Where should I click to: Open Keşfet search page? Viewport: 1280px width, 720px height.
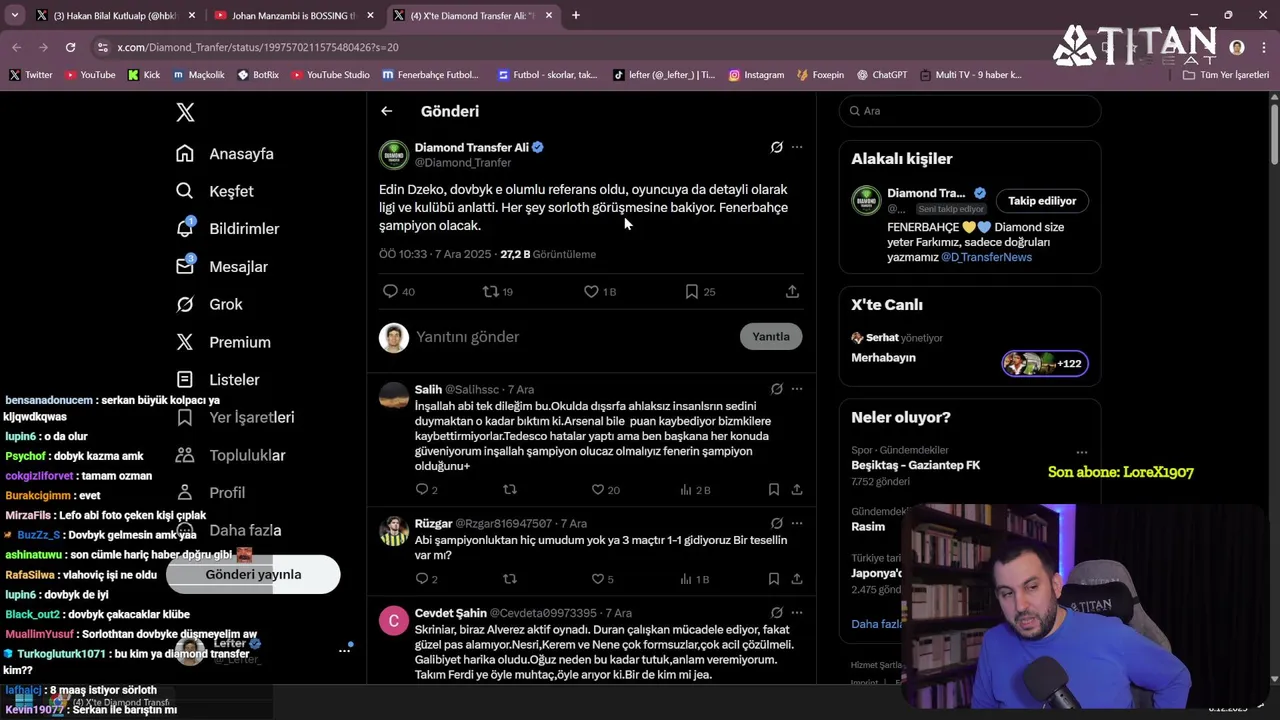(x=215, y=191)
